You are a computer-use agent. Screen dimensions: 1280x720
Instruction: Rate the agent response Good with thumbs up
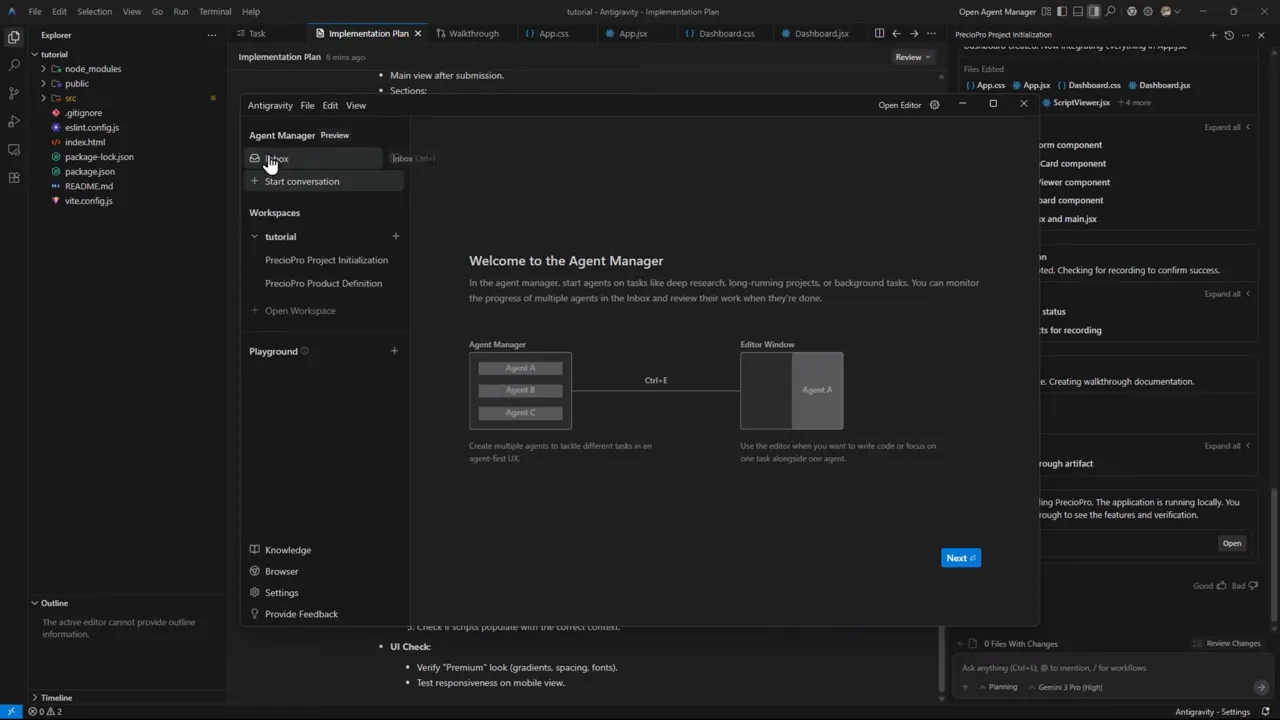coord(1222,586)
